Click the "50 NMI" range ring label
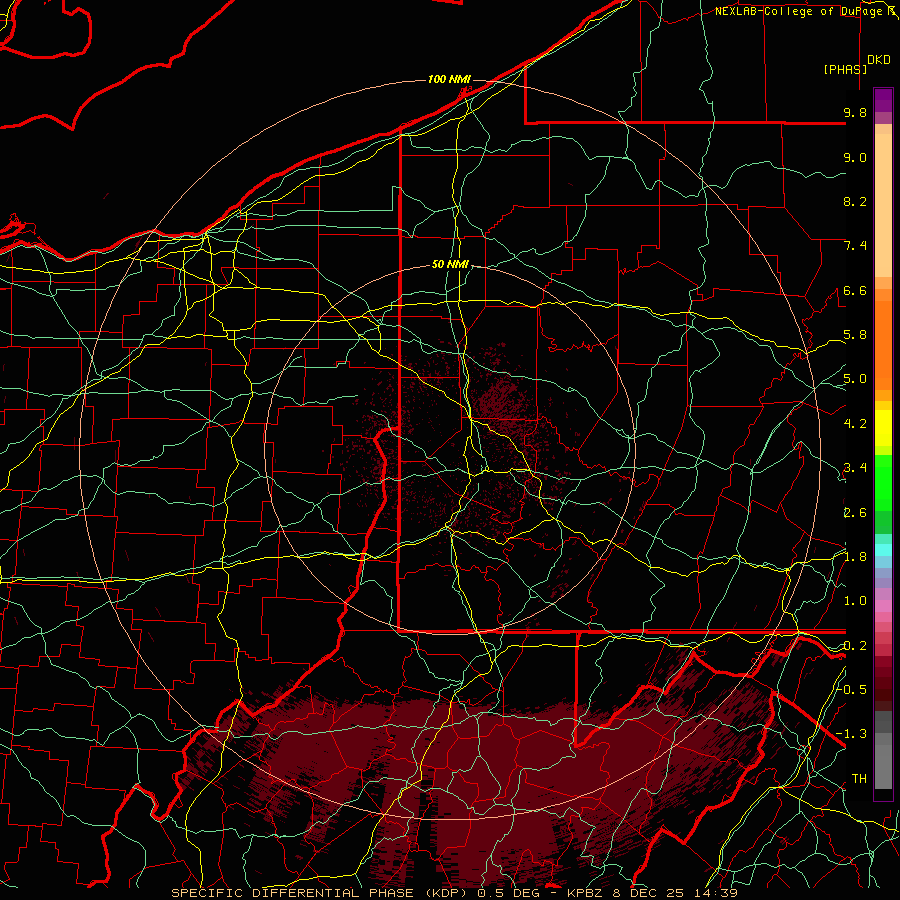 [x=450, y=265]
